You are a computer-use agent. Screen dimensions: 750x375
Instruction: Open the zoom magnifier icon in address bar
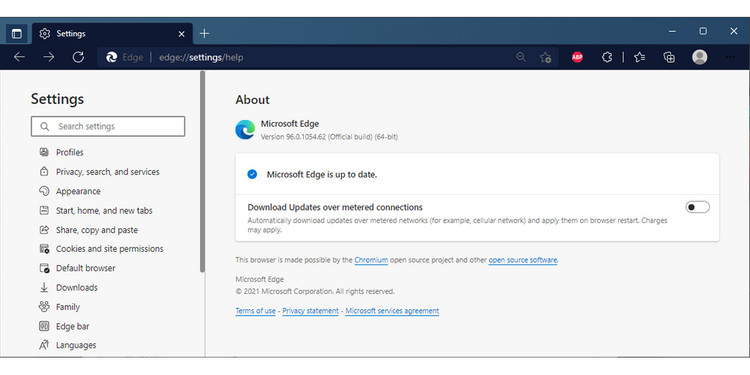[521, 57]
